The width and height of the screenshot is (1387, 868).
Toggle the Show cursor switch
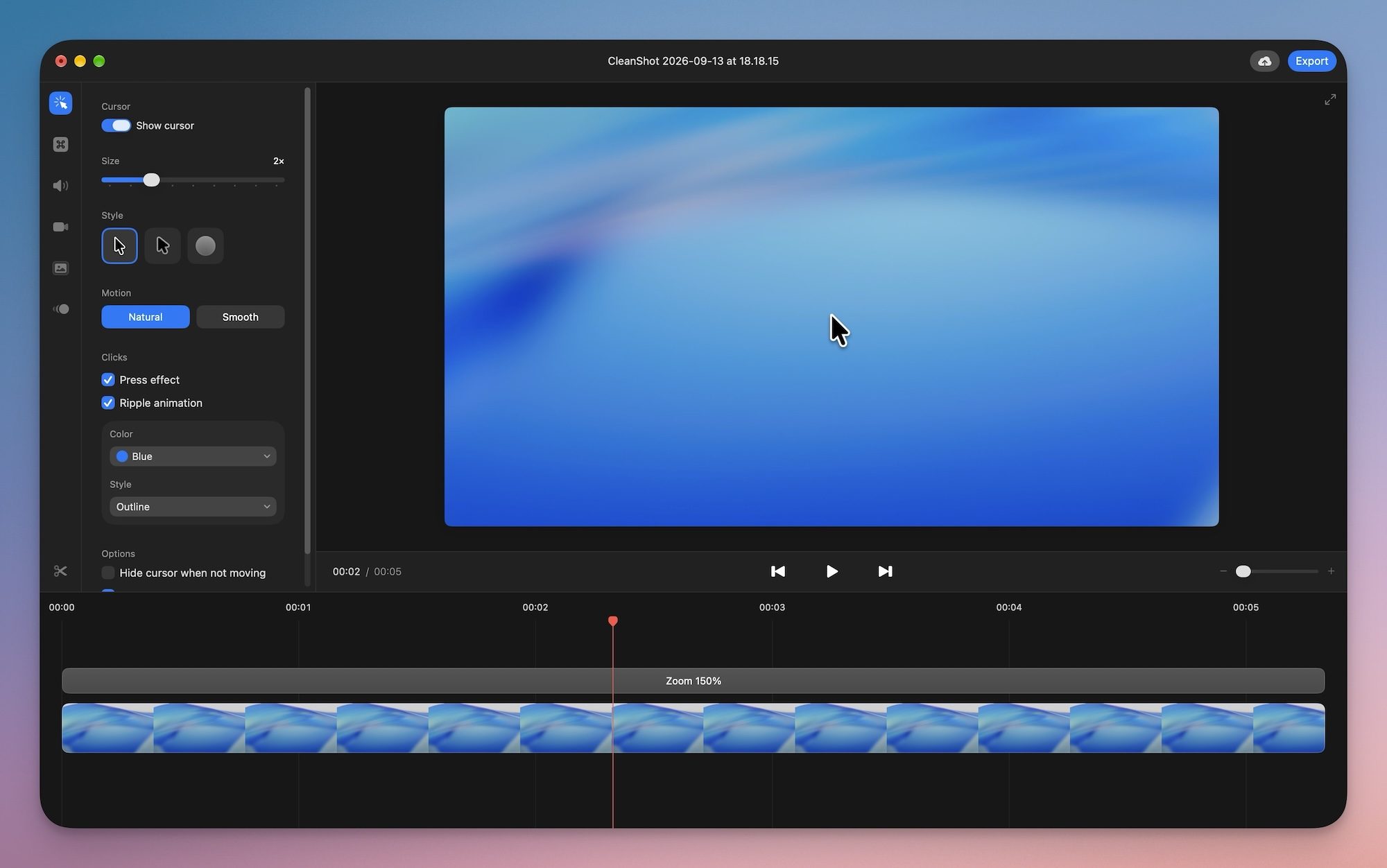pyautogui.click(x=116, y=125)
